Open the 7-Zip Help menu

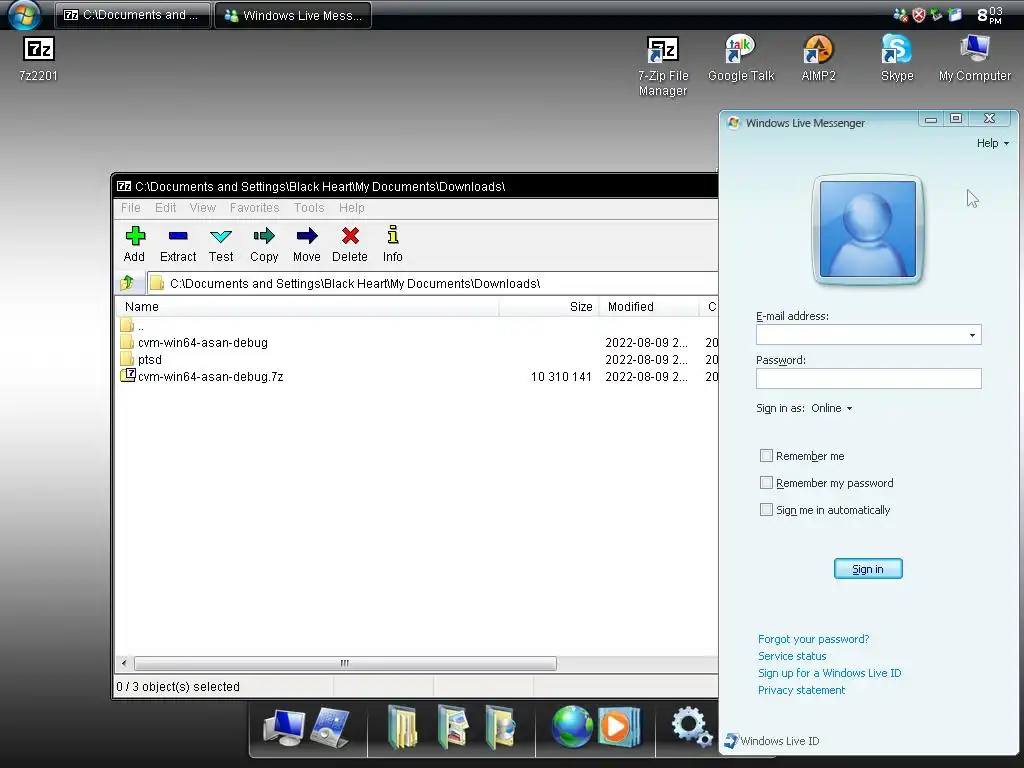(351, 208)
